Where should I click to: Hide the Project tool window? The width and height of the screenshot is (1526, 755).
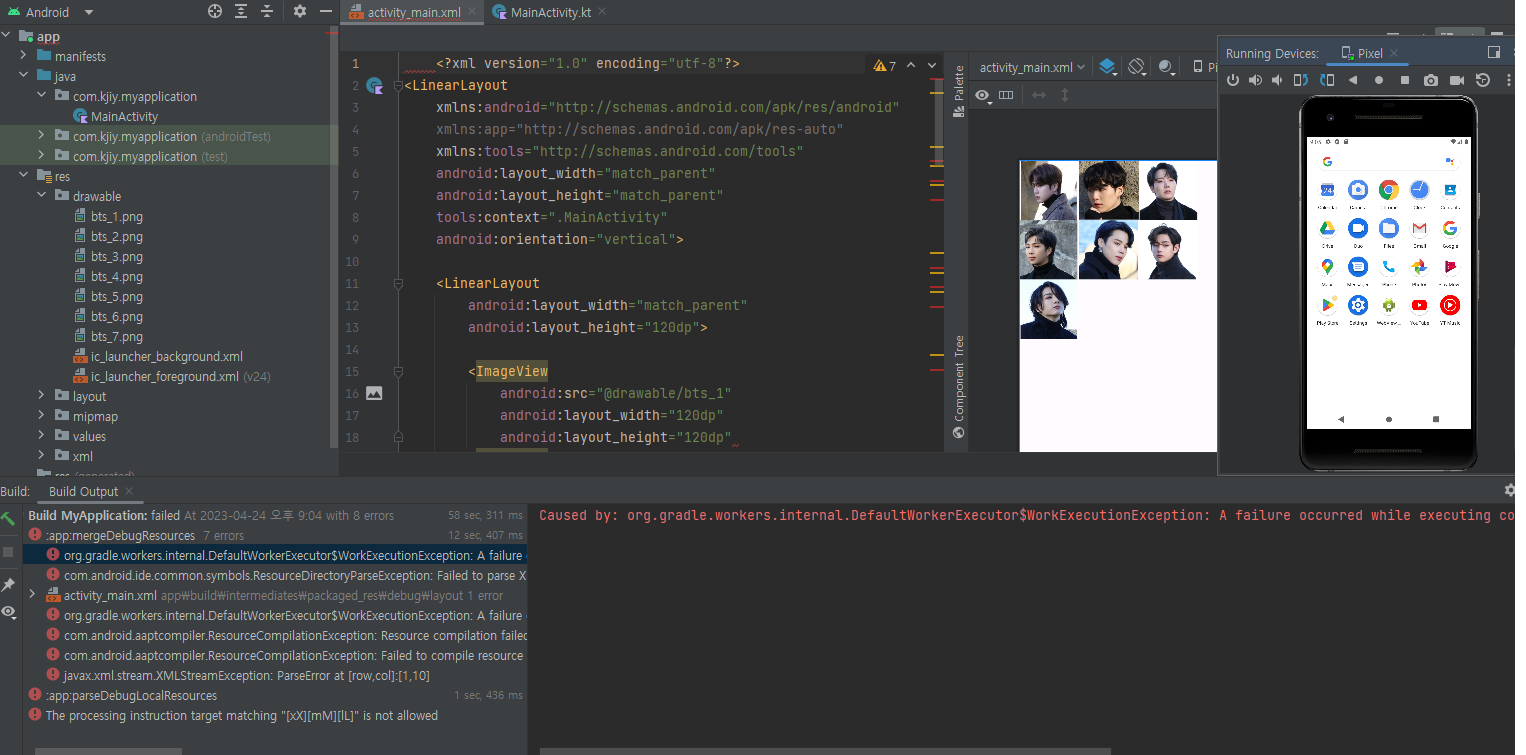[325, 12]
